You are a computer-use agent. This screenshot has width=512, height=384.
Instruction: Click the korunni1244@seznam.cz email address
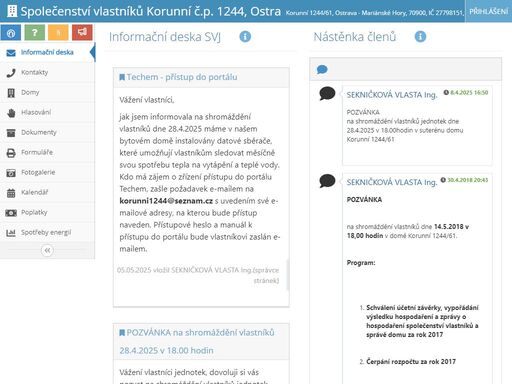click(166, 201)
